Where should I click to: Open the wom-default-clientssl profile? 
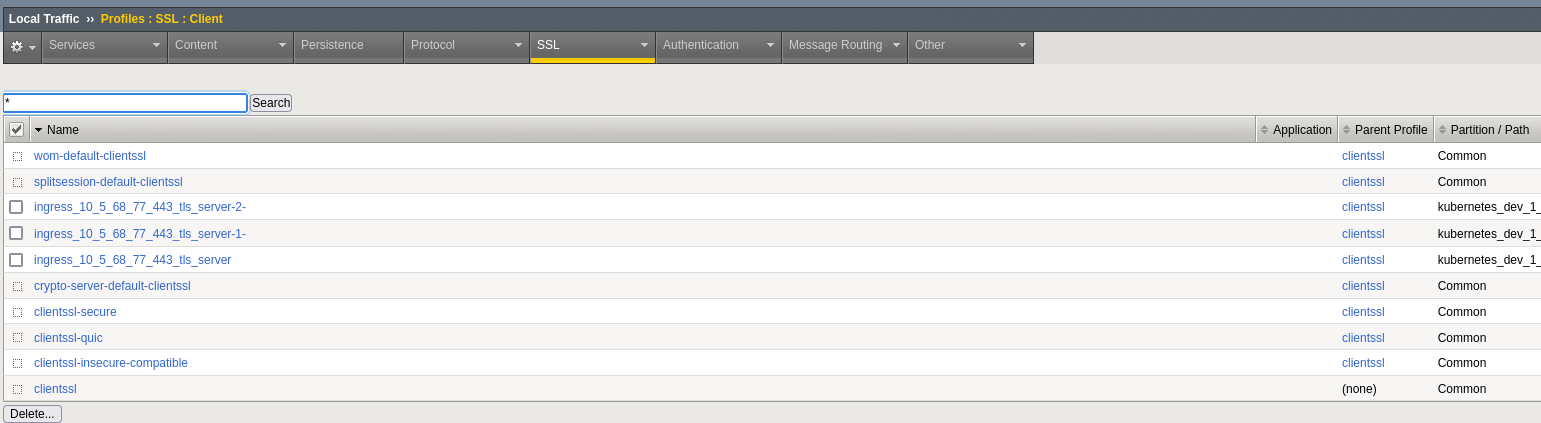click(x=90, y=156)
